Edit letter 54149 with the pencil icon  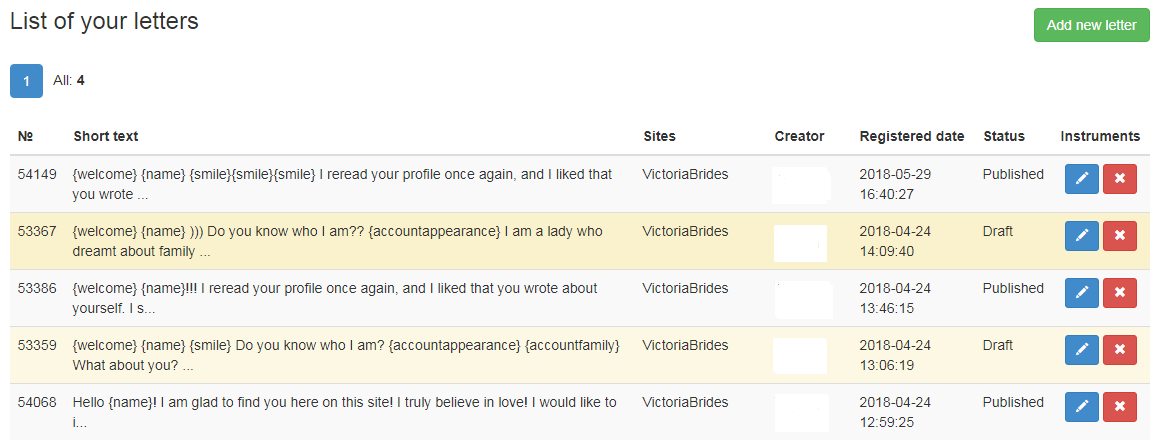(x=1081, y=178)
